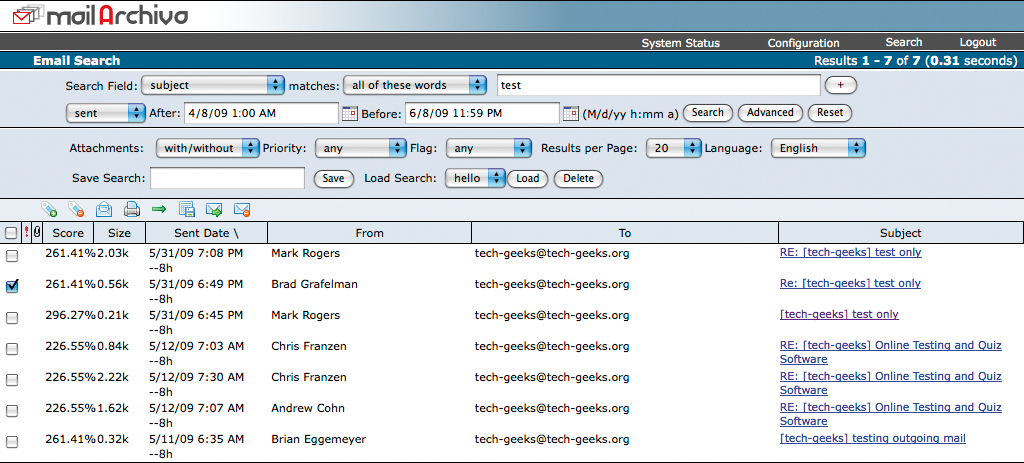Open the calendar picker for the After date
The width and height of the screenshot is (1024, 463).
(x=350, y=113)
